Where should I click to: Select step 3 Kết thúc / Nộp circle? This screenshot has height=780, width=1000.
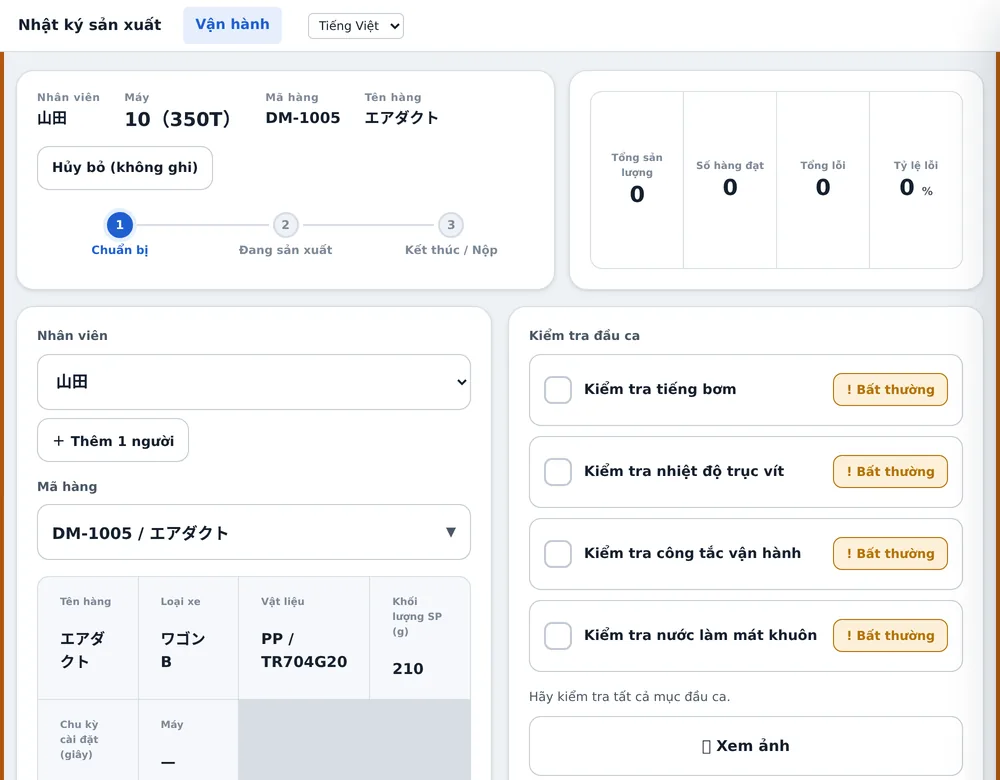pyautogui.click(x=451, y=224)
